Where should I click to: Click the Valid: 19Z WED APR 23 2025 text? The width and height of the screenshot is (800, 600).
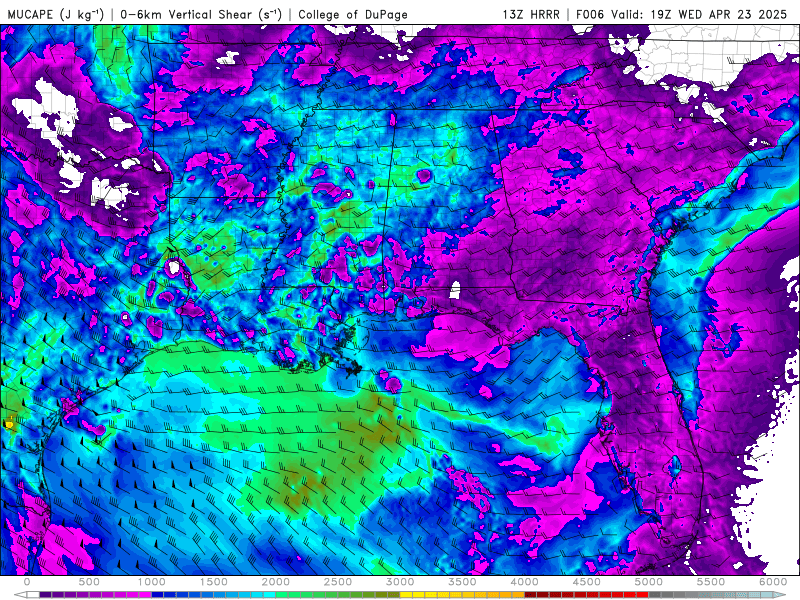[699, 14]
